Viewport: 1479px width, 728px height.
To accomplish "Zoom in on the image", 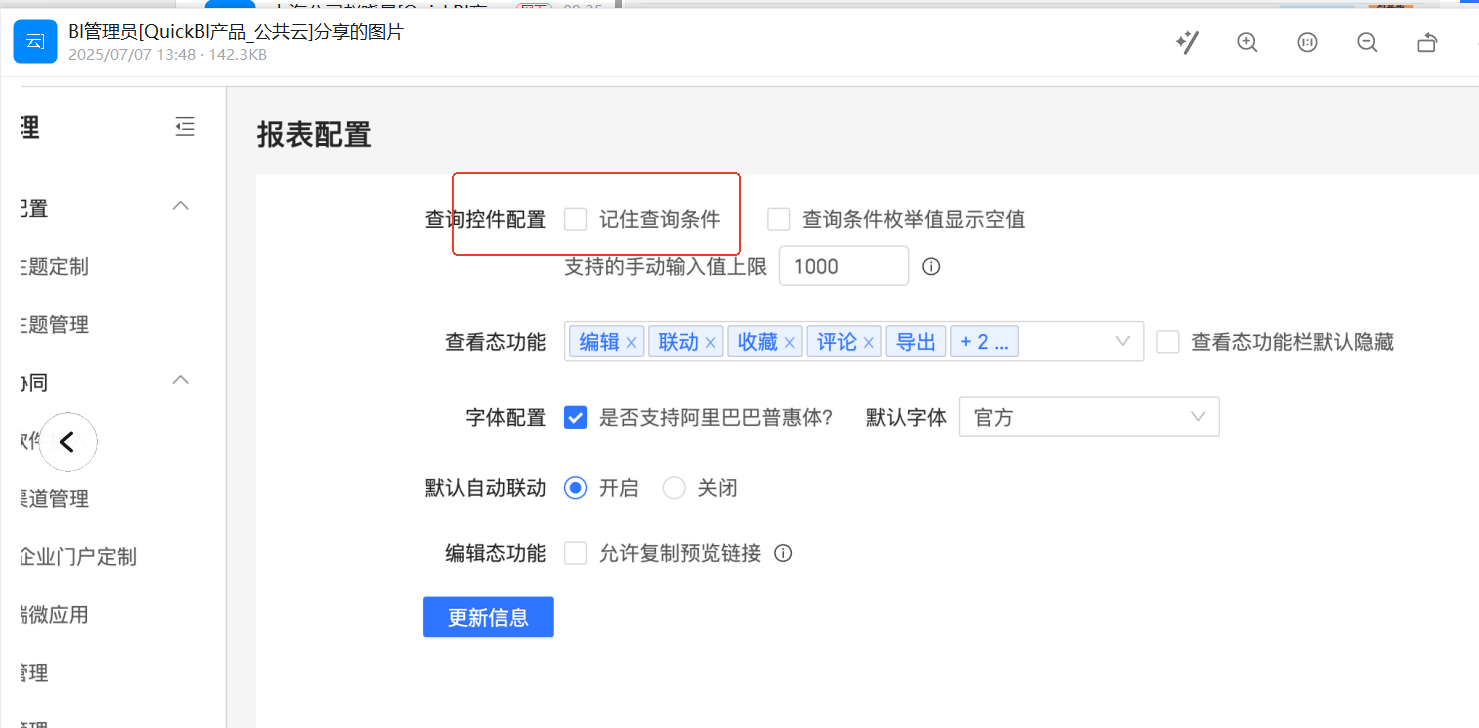I will click(1247, 42).
